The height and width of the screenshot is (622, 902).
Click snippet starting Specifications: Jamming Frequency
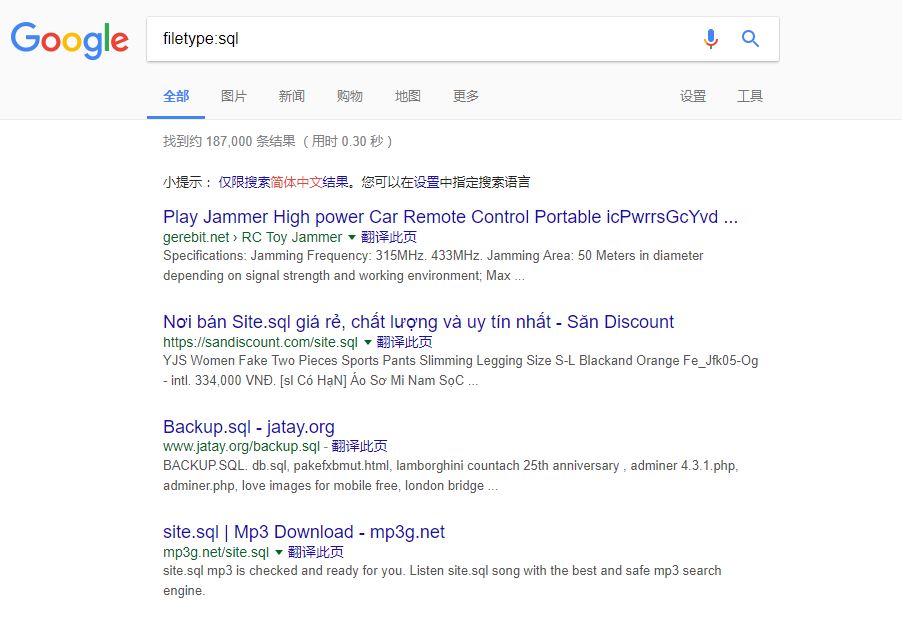433,266
